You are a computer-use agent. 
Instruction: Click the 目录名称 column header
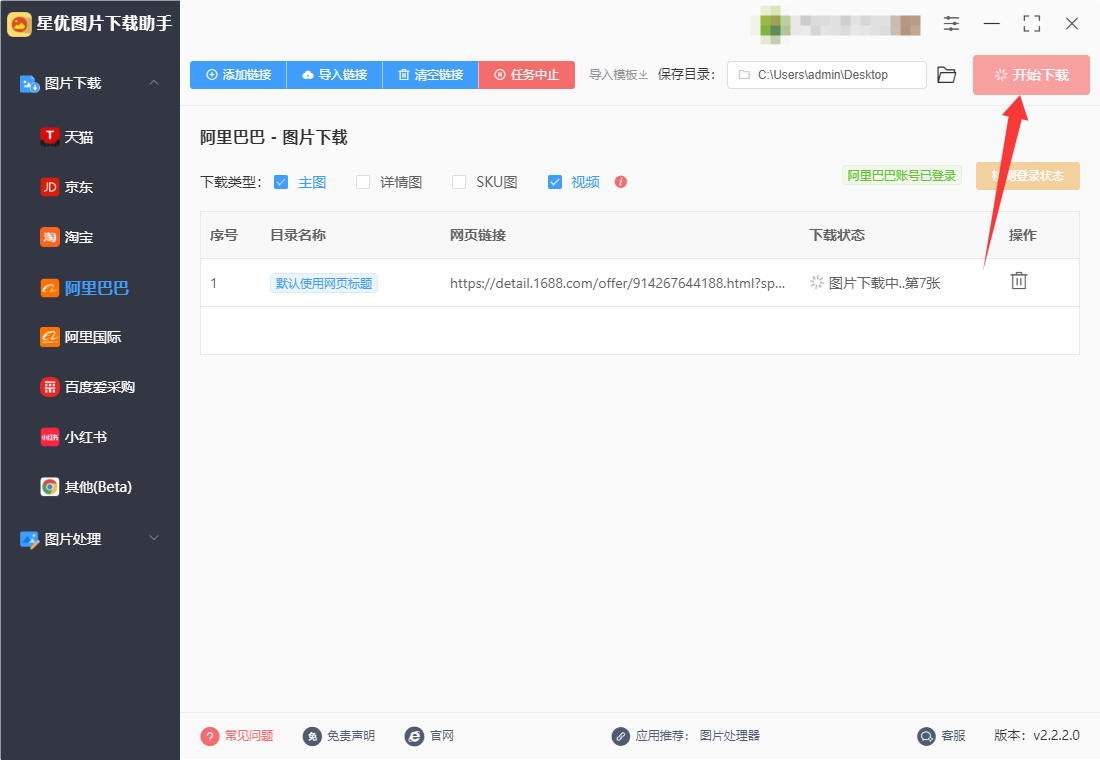[x=298, y=235]
